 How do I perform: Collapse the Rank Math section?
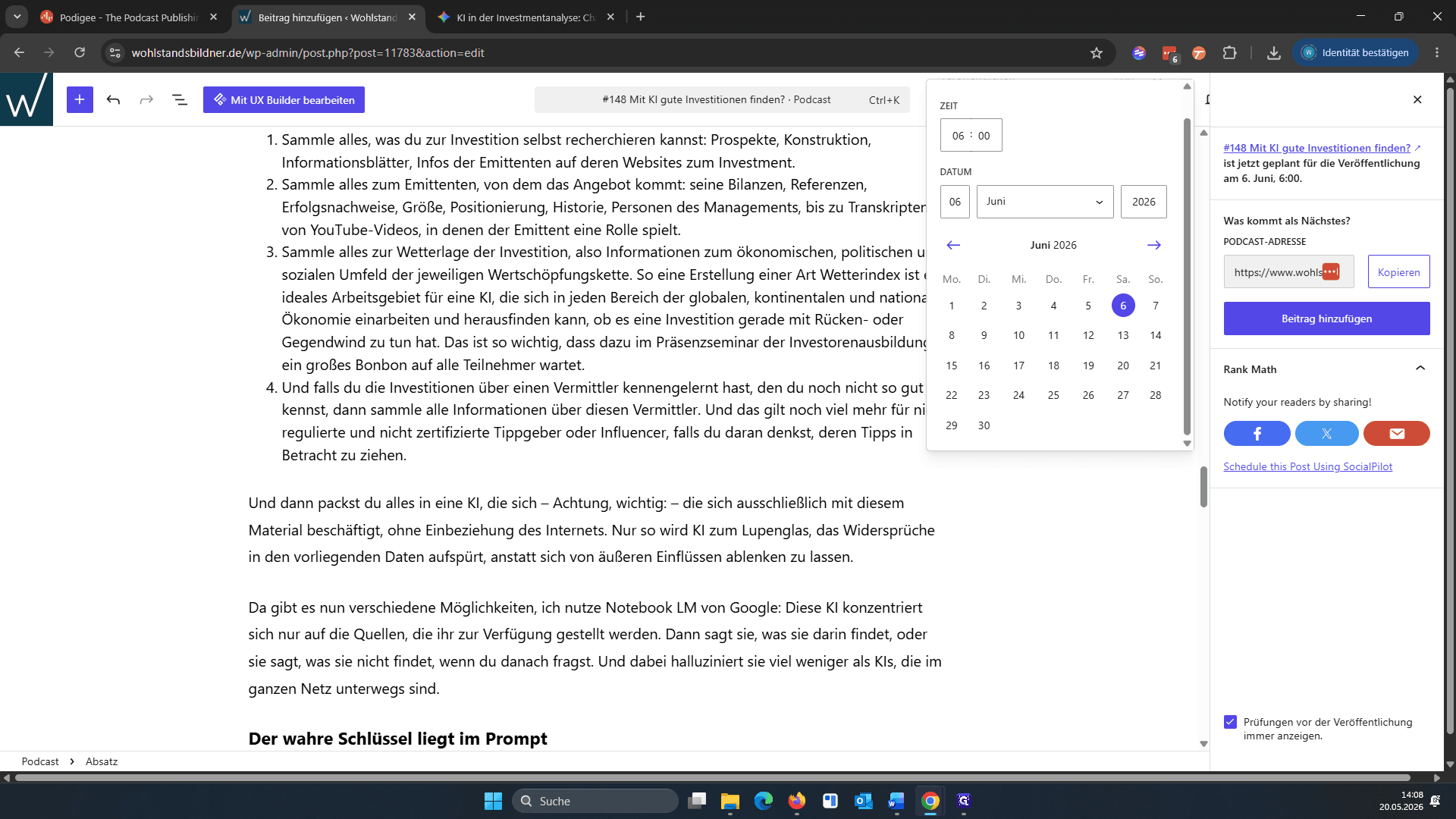[1420, 369]
